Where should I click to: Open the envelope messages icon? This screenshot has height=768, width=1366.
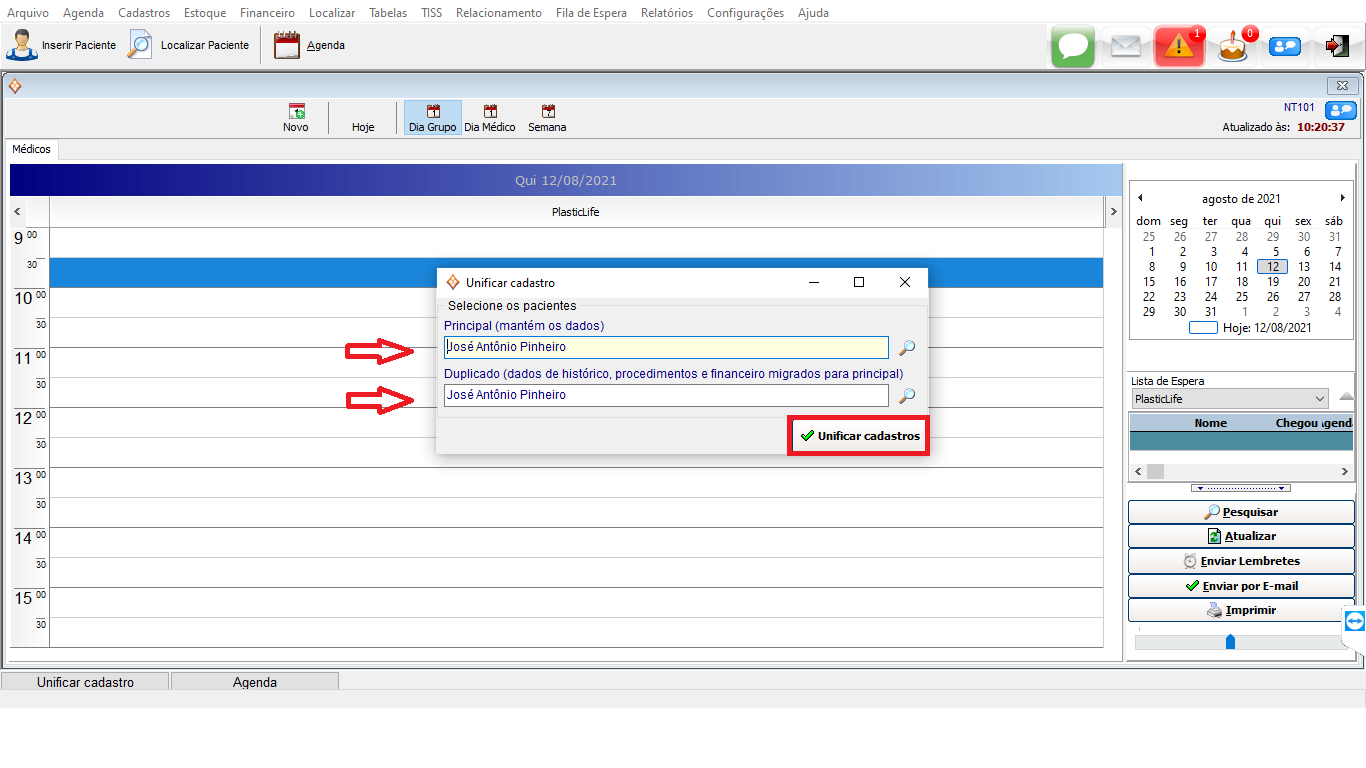point(1125,46)
